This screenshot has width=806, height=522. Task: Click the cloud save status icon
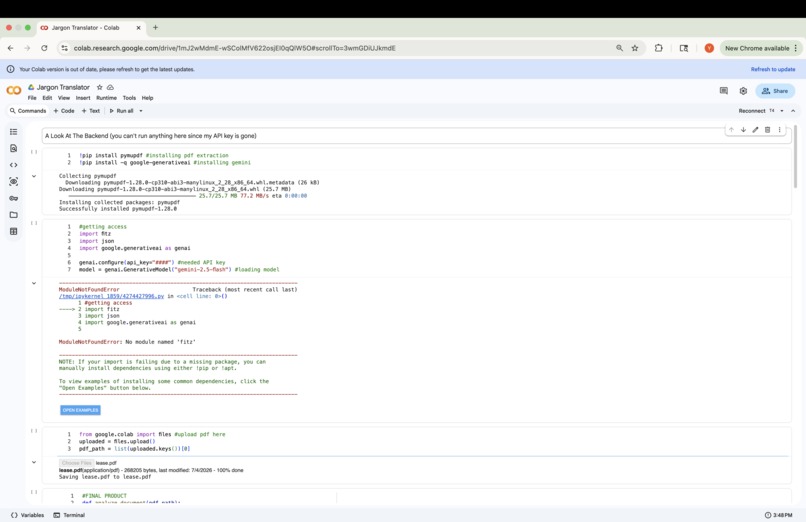click(111, 87)
